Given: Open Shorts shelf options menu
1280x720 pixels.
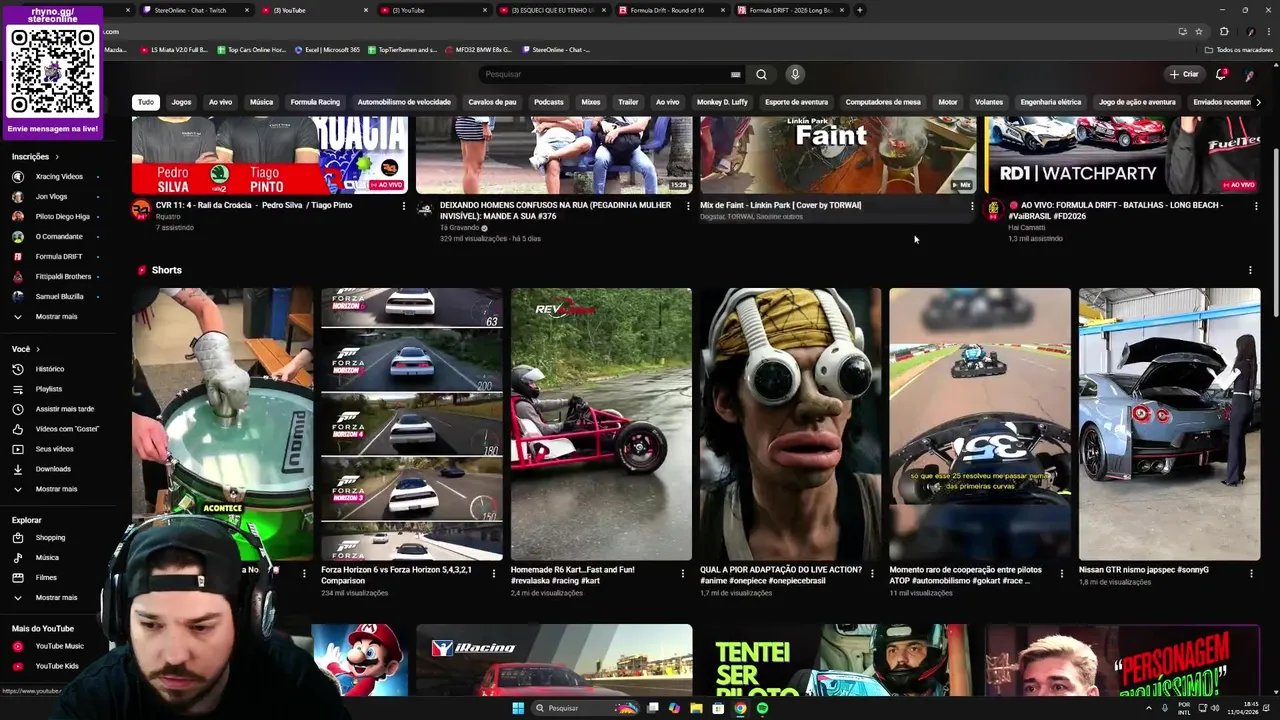Looking at the screenshot, I should click(1250, 270).
